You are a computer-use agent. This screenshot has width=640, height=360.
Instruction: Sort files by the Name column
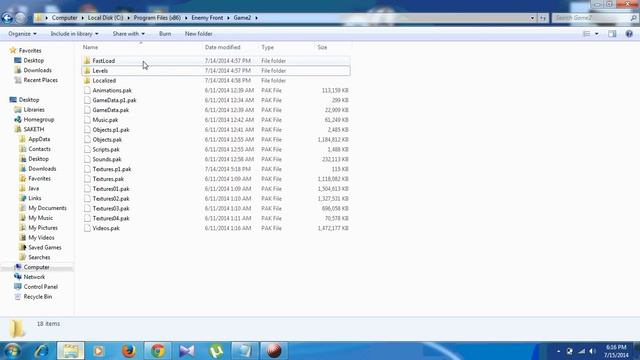91,47
